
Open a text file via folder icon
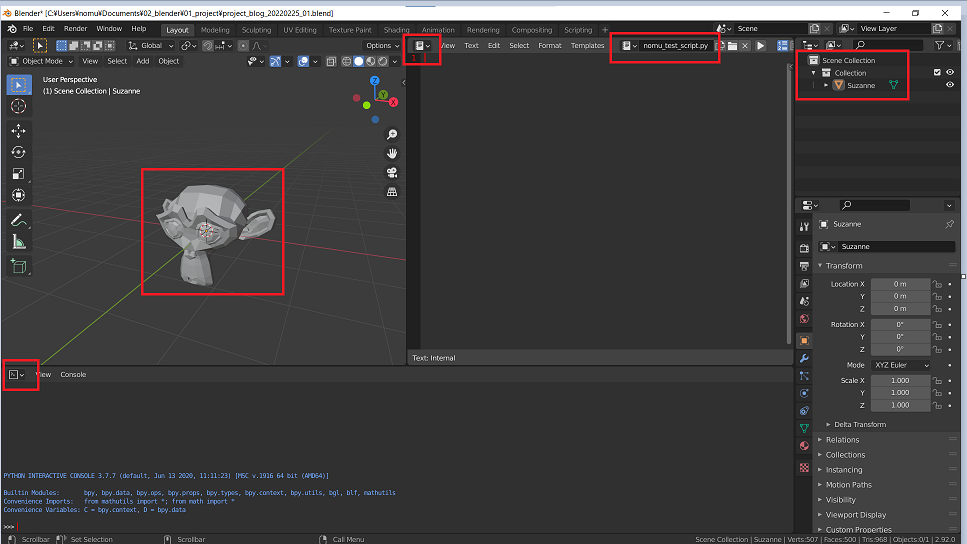(733, 46)
